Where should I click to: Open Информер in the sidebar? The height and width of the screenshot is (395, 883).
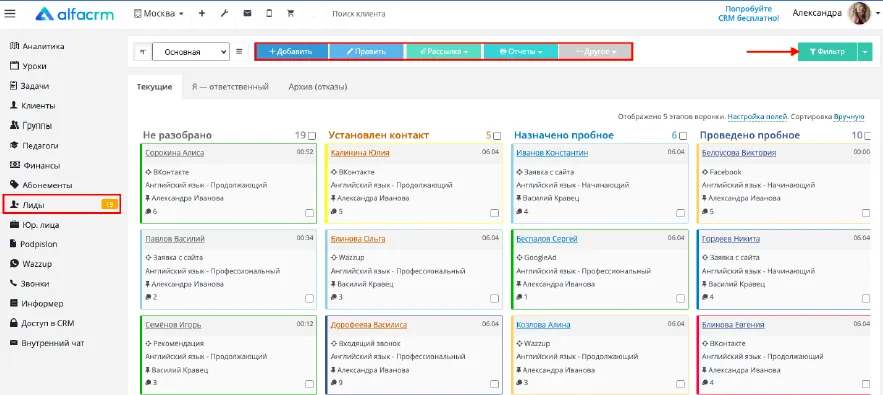click(37, 303)
